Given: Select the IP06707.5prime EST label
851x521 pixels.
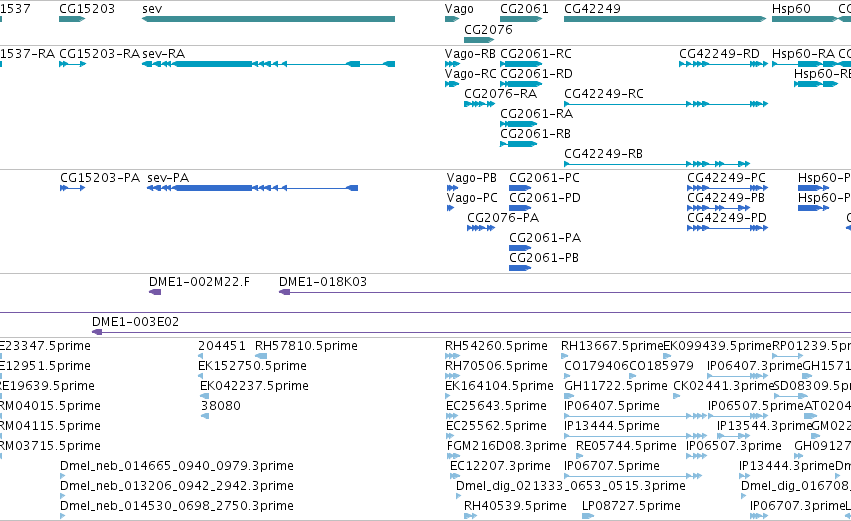Looking at the screenshot, I should coord(612,467).
